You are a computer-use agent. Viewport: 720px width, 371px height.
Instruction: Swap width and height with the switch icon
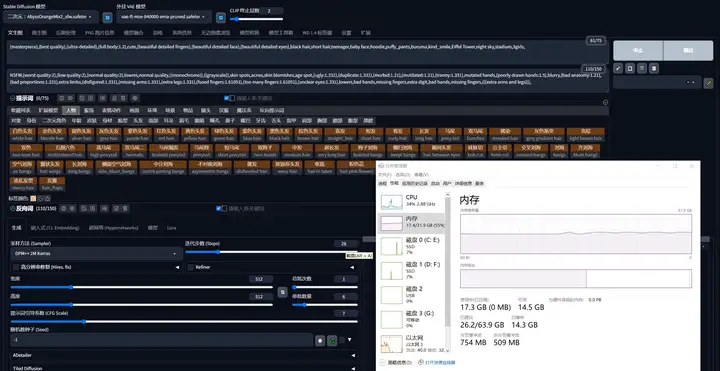click(282, 292)
